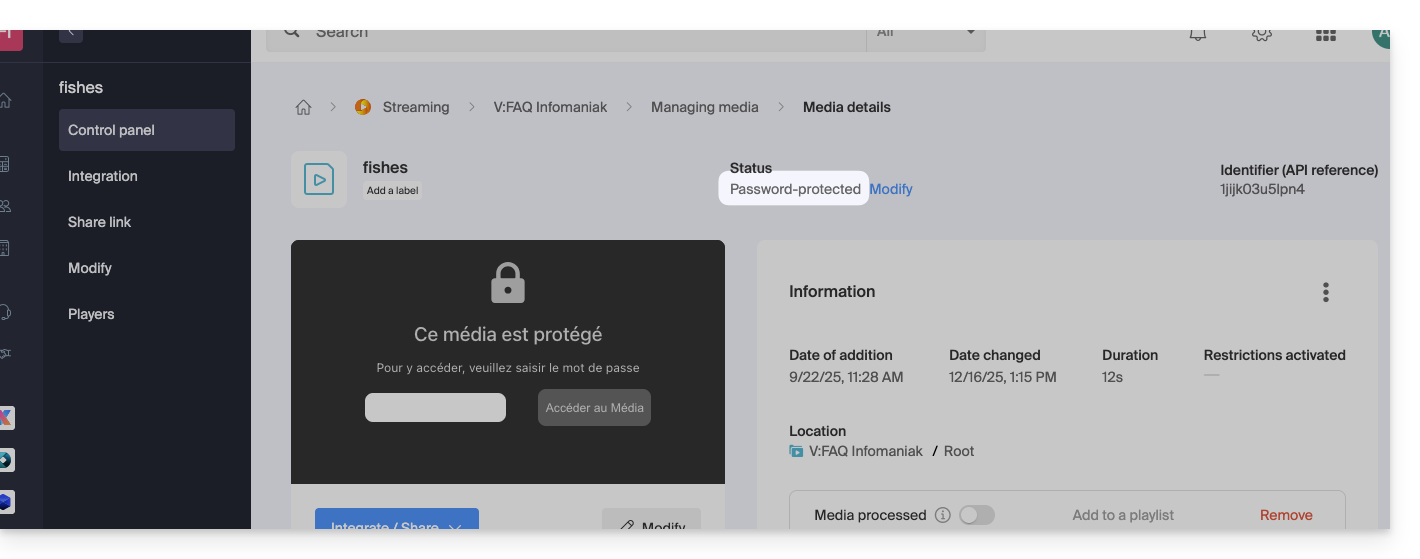Select Share link in the sidebar
Viewport: 1420px width, 559px height.
100,222
